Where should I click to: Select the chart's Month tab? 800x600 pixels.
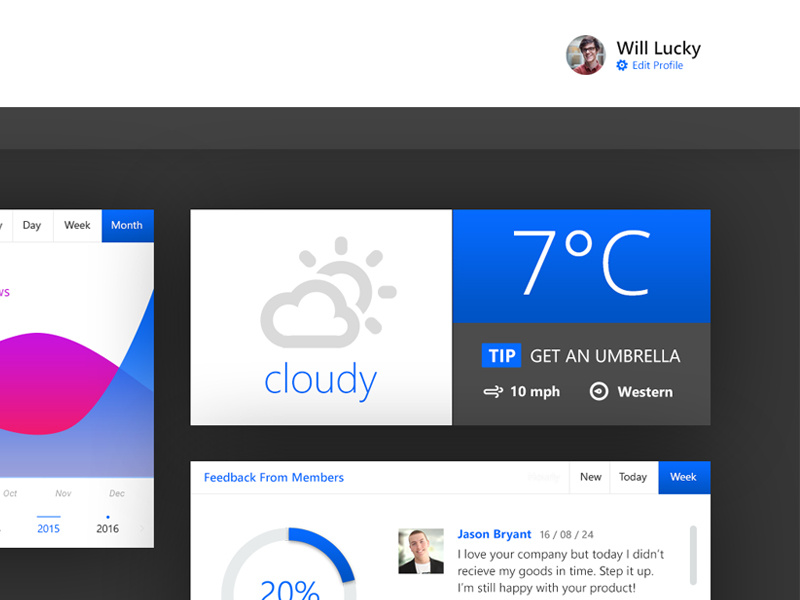pos(127,226)
